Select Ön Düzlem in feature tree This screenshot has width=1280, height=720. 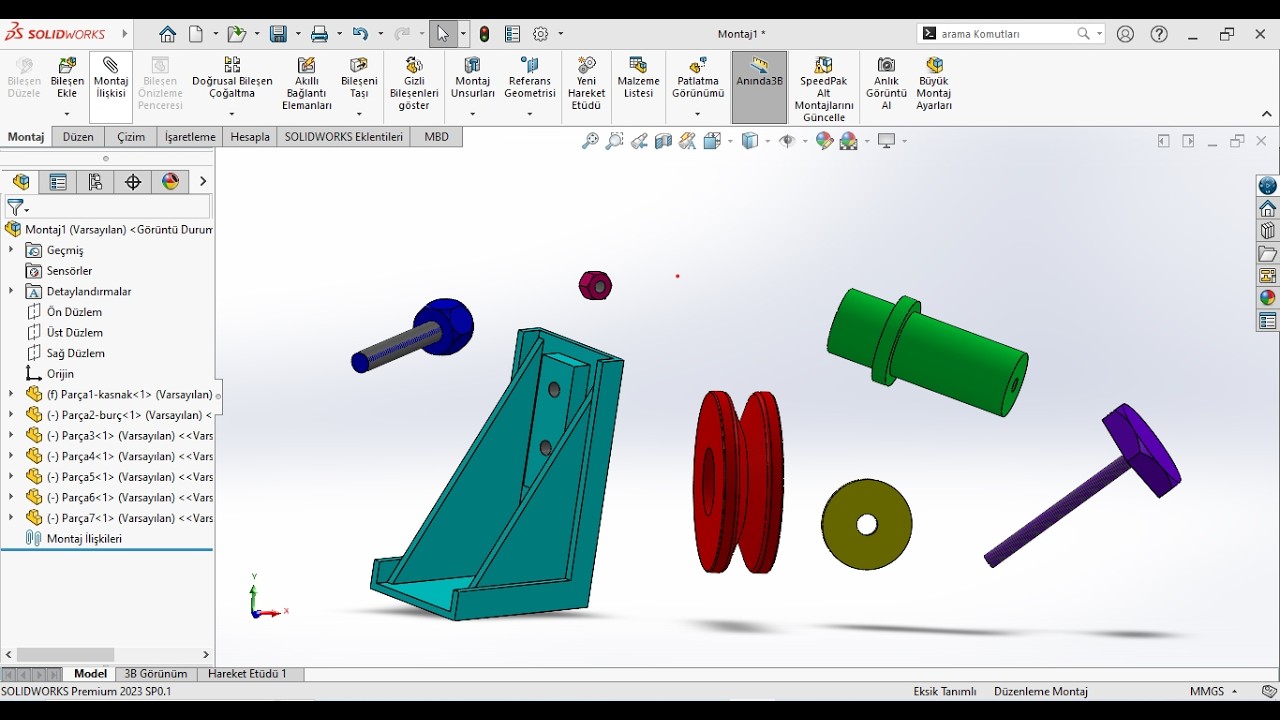pos(74,312)
